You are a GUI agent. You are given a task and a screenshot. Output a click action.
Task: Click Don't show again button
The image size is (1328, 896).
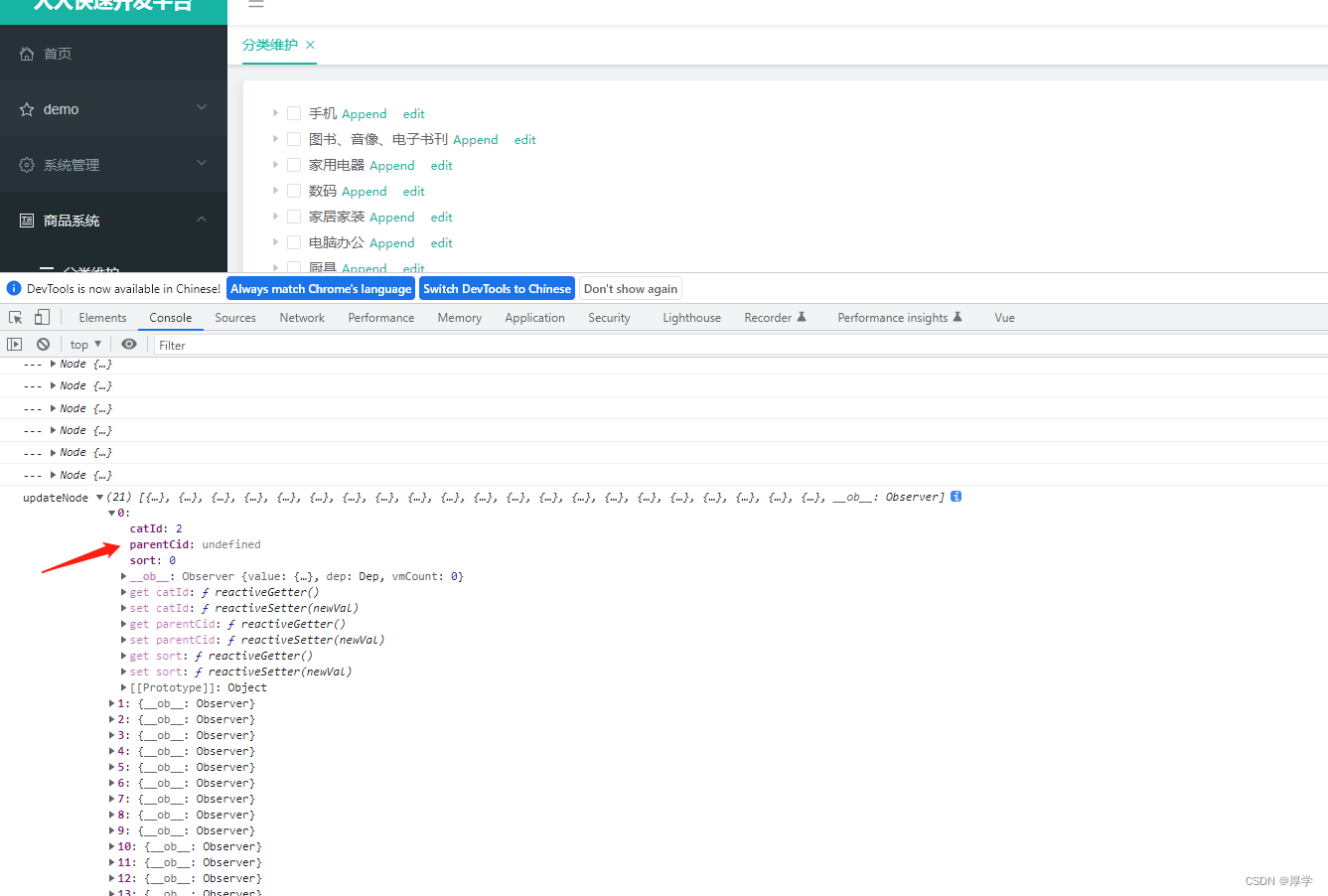pyautogui.click(x=631, y=289)
